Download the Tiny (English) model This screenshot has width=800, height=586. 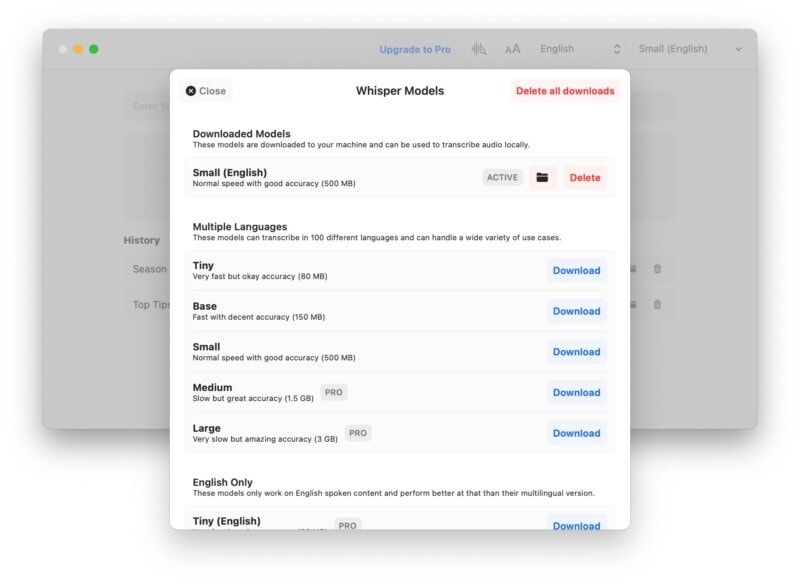pyautogui.click(x=576, y=525)
